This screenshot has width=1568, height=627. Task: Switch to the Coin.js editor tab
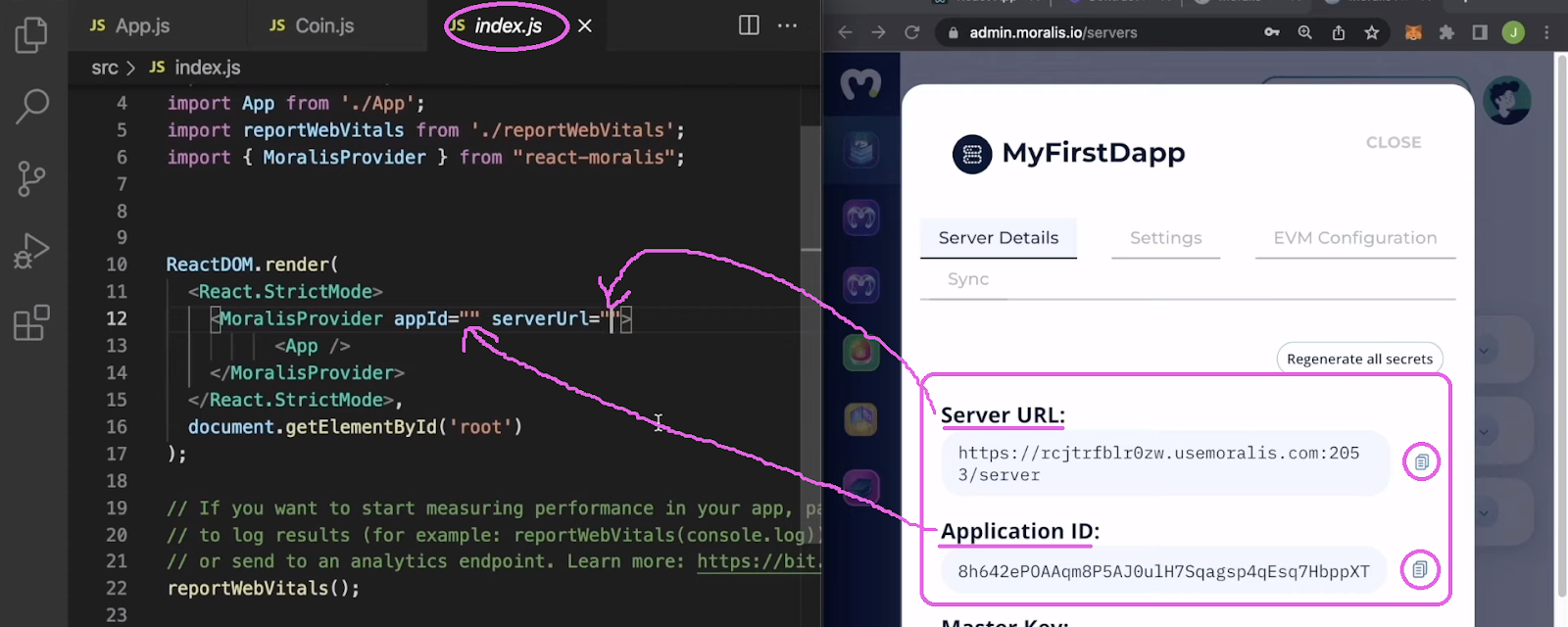312,25
